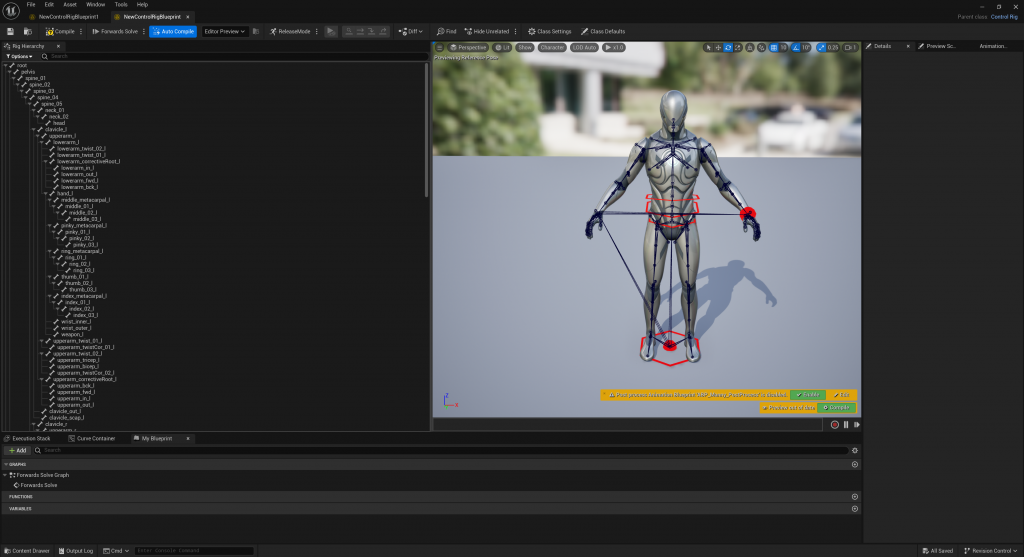Click the green Enable button in the warning

click(x=807, y=395)
